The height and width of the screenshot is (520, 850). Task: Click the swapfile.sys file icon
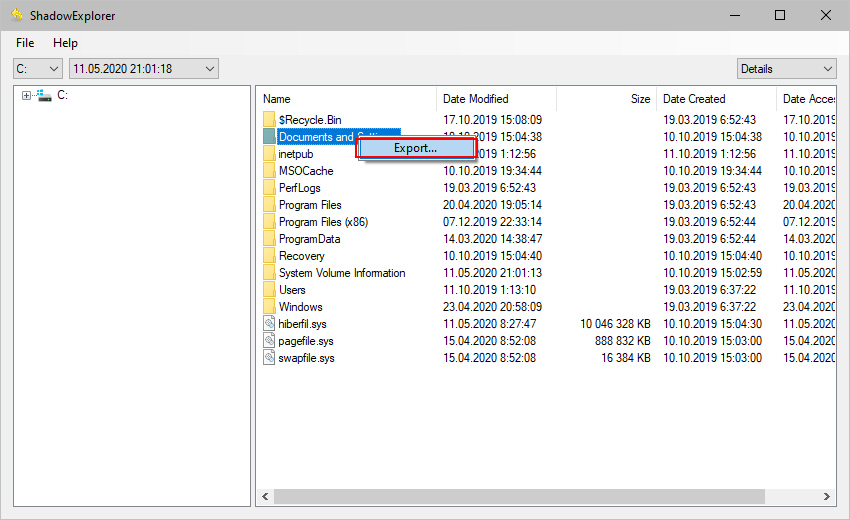tap(269, 358)
